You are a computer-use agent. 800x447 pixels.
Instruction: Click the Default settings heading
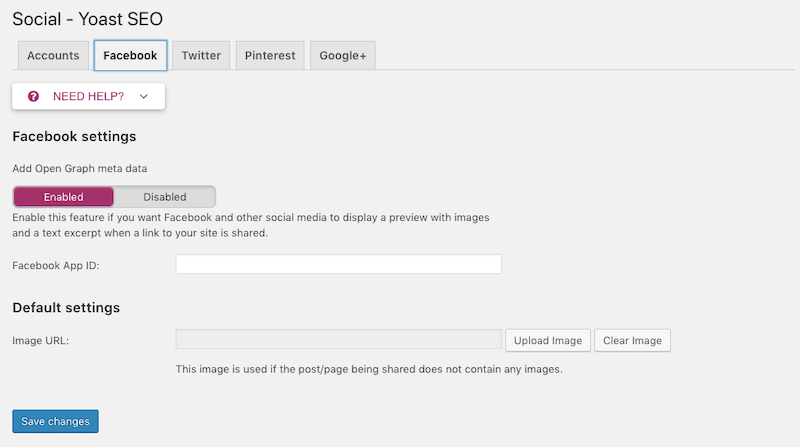click(x=66, y=308)
